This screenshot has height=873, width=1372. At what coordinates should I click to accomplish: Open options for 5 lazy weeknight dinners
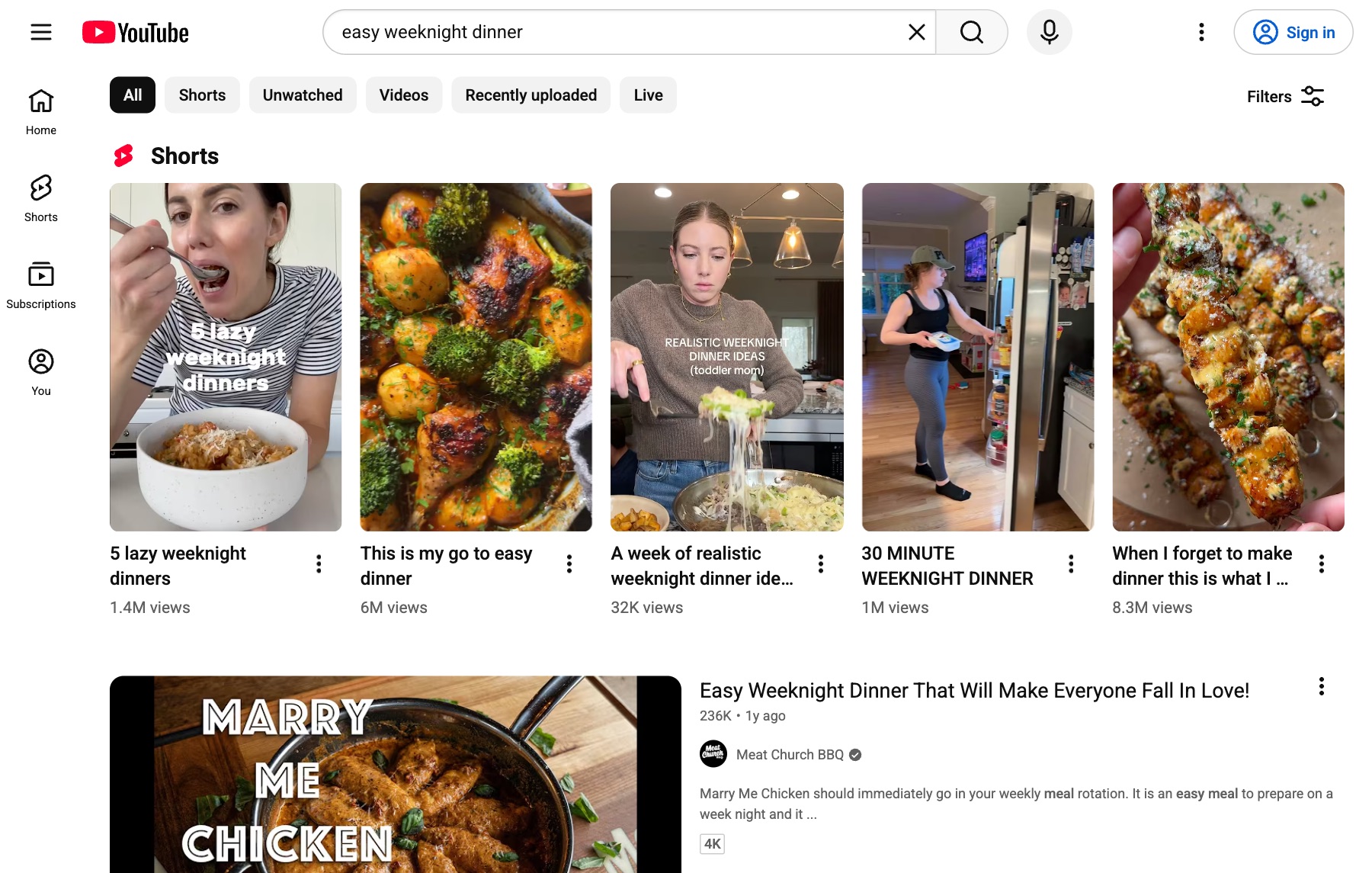tap(319, 564)
